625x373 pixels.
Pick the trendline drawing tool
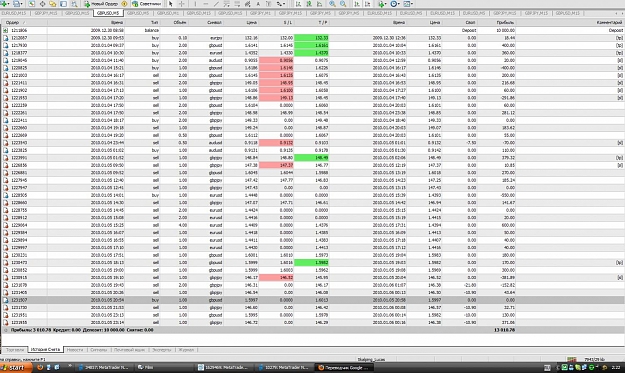tap(216, 4)
